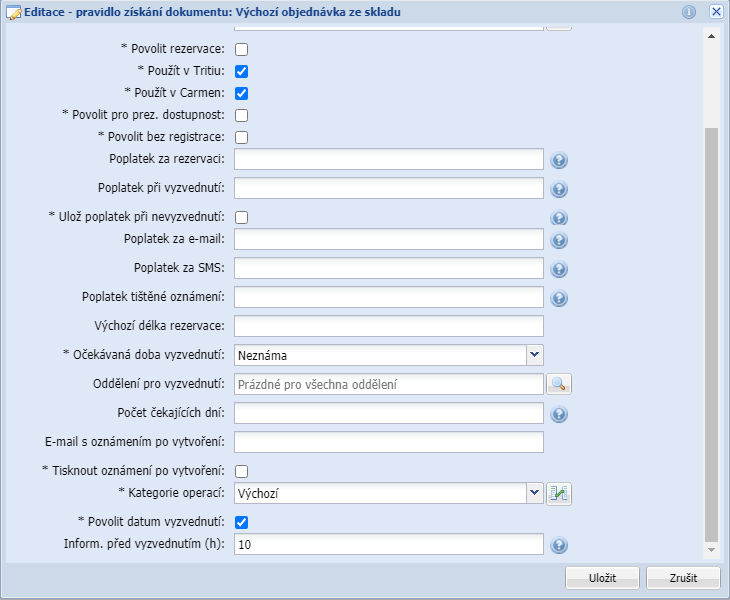Click the Uložit button
730x600 pixels.
point(602,578)
